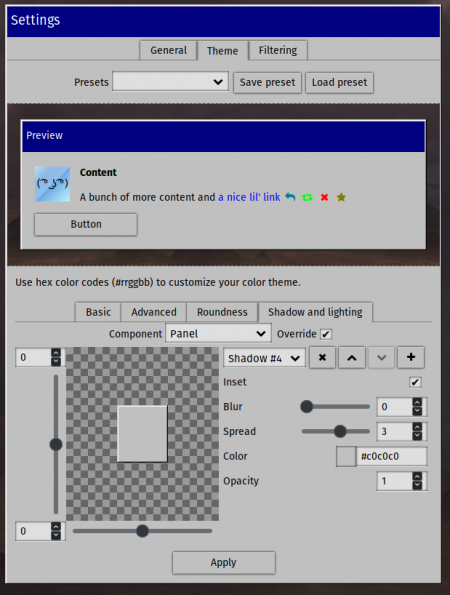450x595 pixels.
Task: Click the Apply button
Action: pyautogui.click(x=223, y=562)
